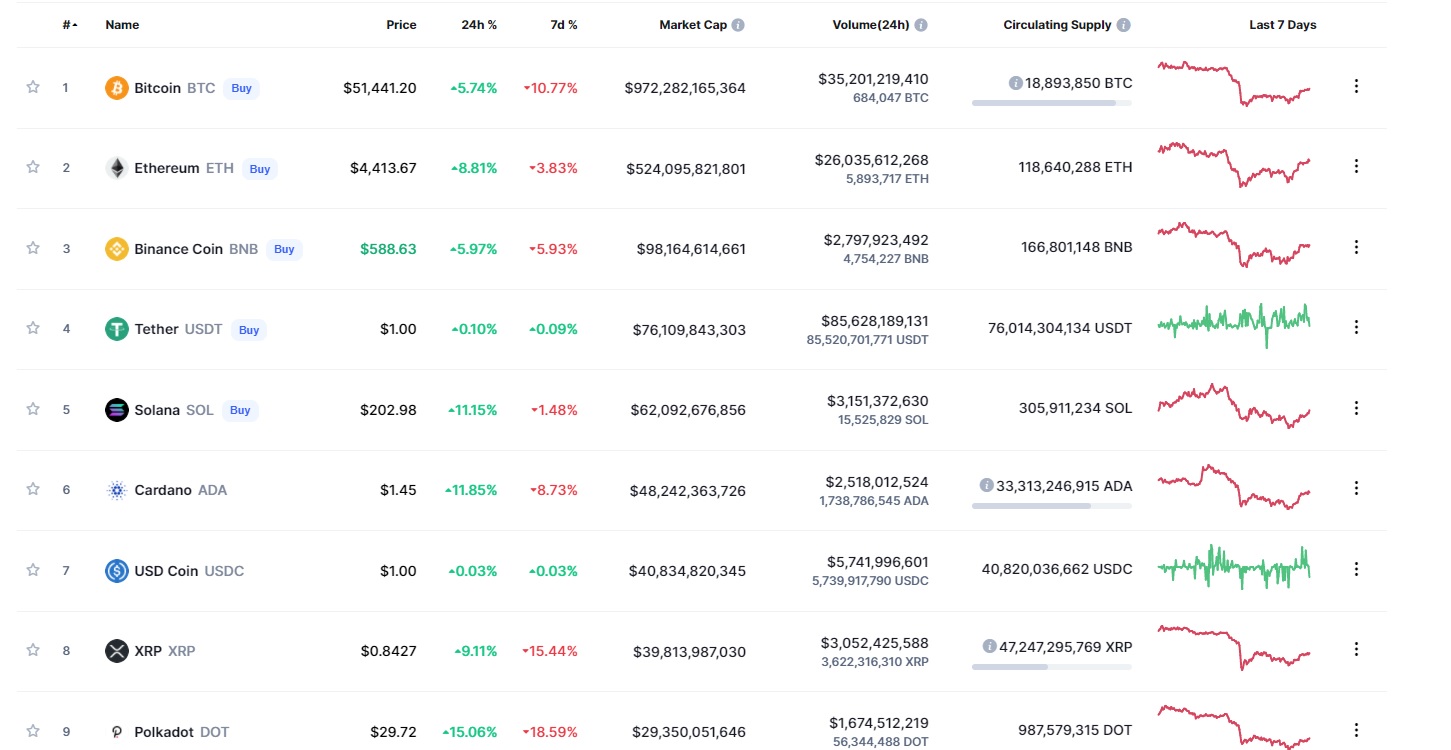1451x750 pixels.
Task: Open the three-dot menu for Bitcoin
Action: point(1356,86)
